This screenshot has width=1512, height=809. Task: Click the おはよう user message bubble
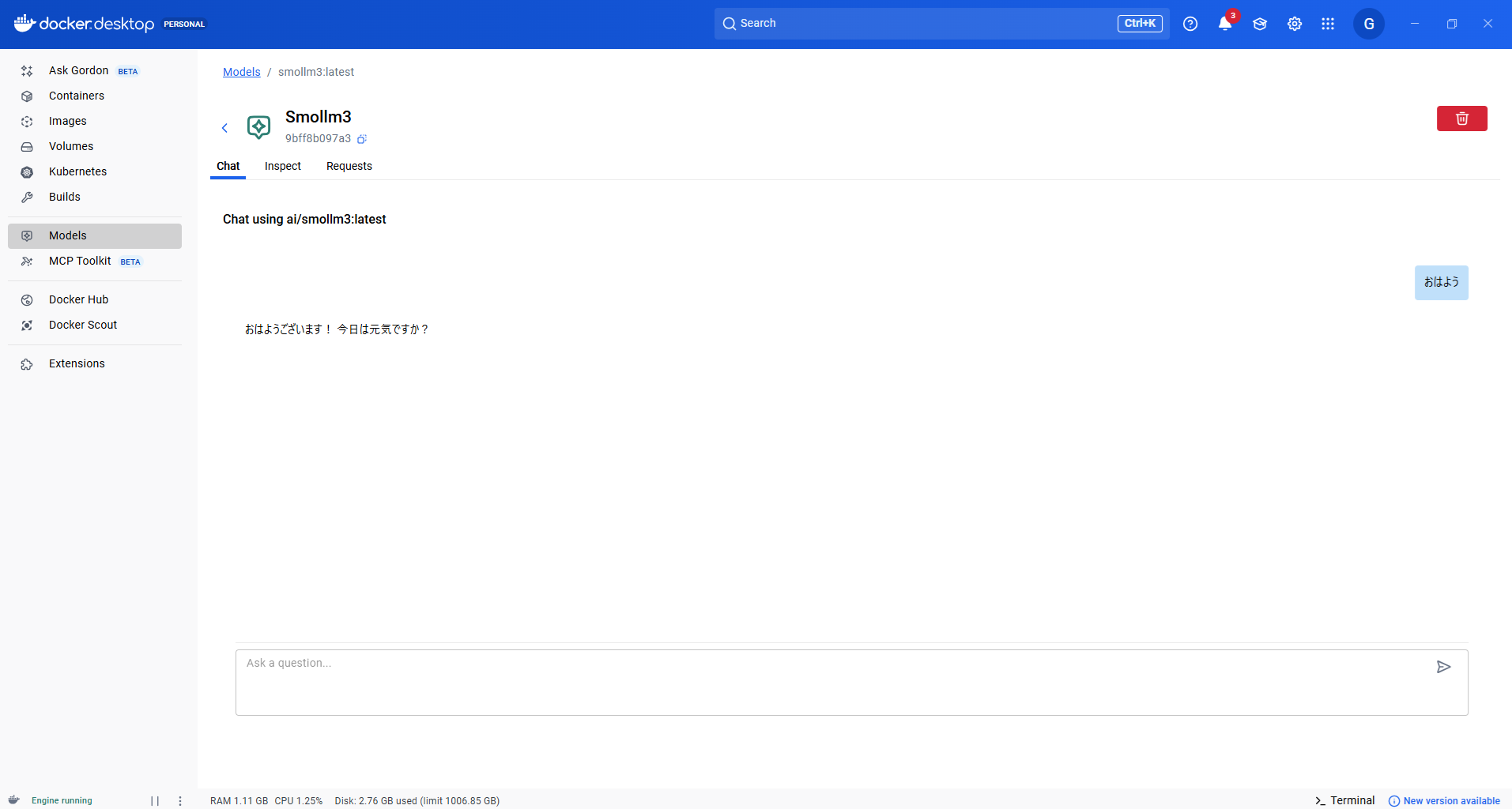(1442, 283)
